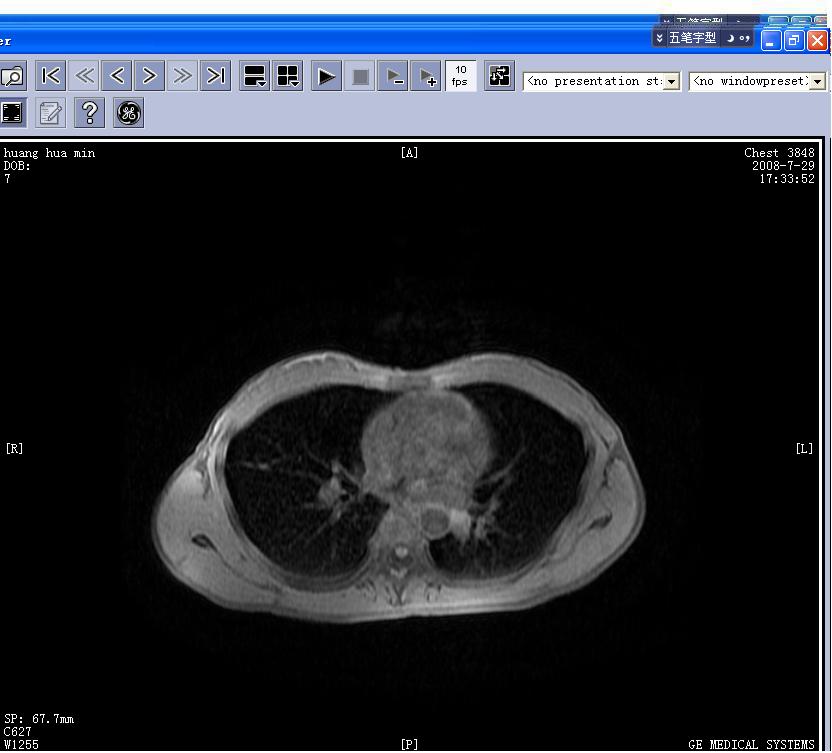Viewport: 832px width, 753px height.
Task: Click the IME punctuation mode toggle
Action: 744,38
